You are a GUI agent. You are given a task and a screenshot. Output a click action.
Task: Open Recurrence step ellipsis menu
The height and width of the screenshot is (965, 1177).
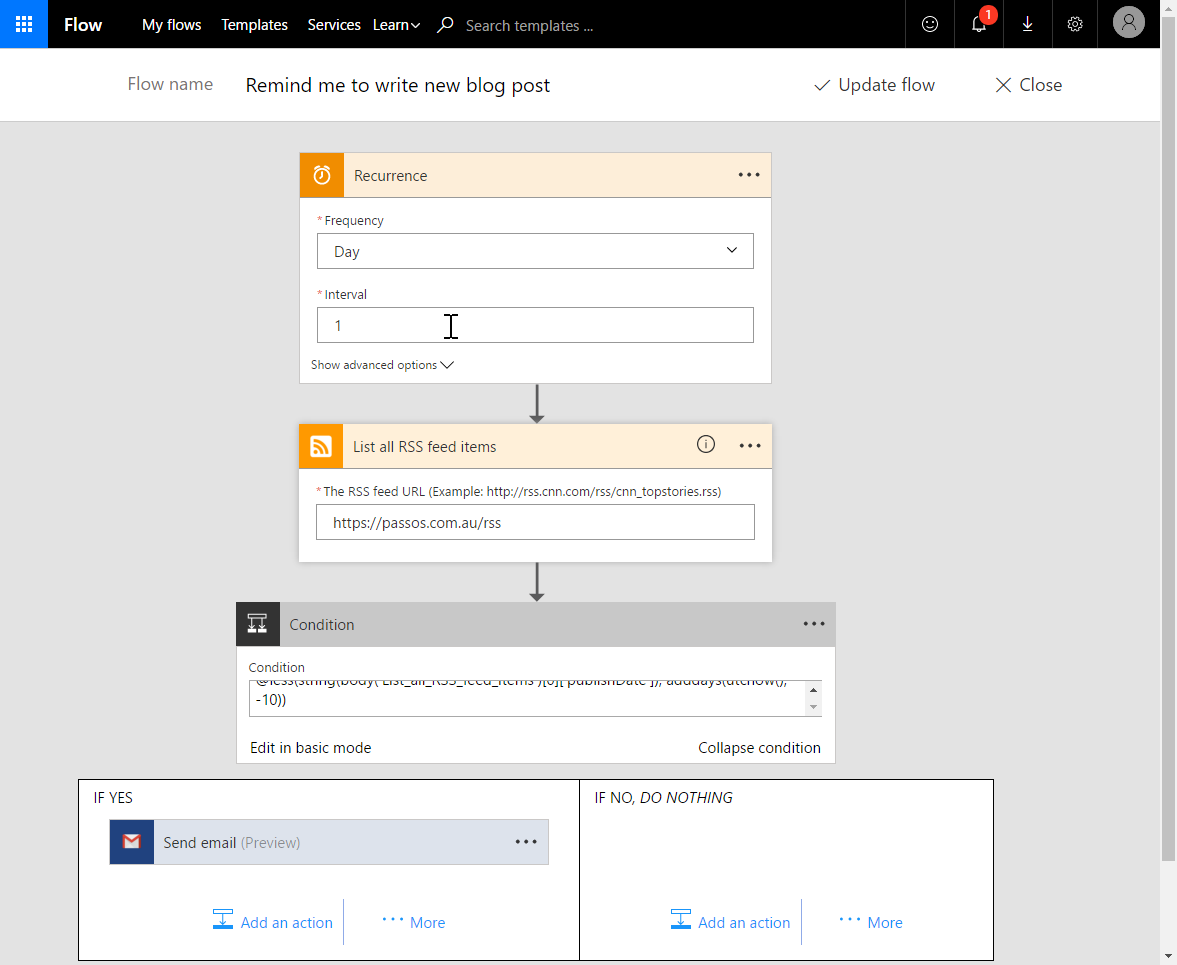tap(748, 175)
